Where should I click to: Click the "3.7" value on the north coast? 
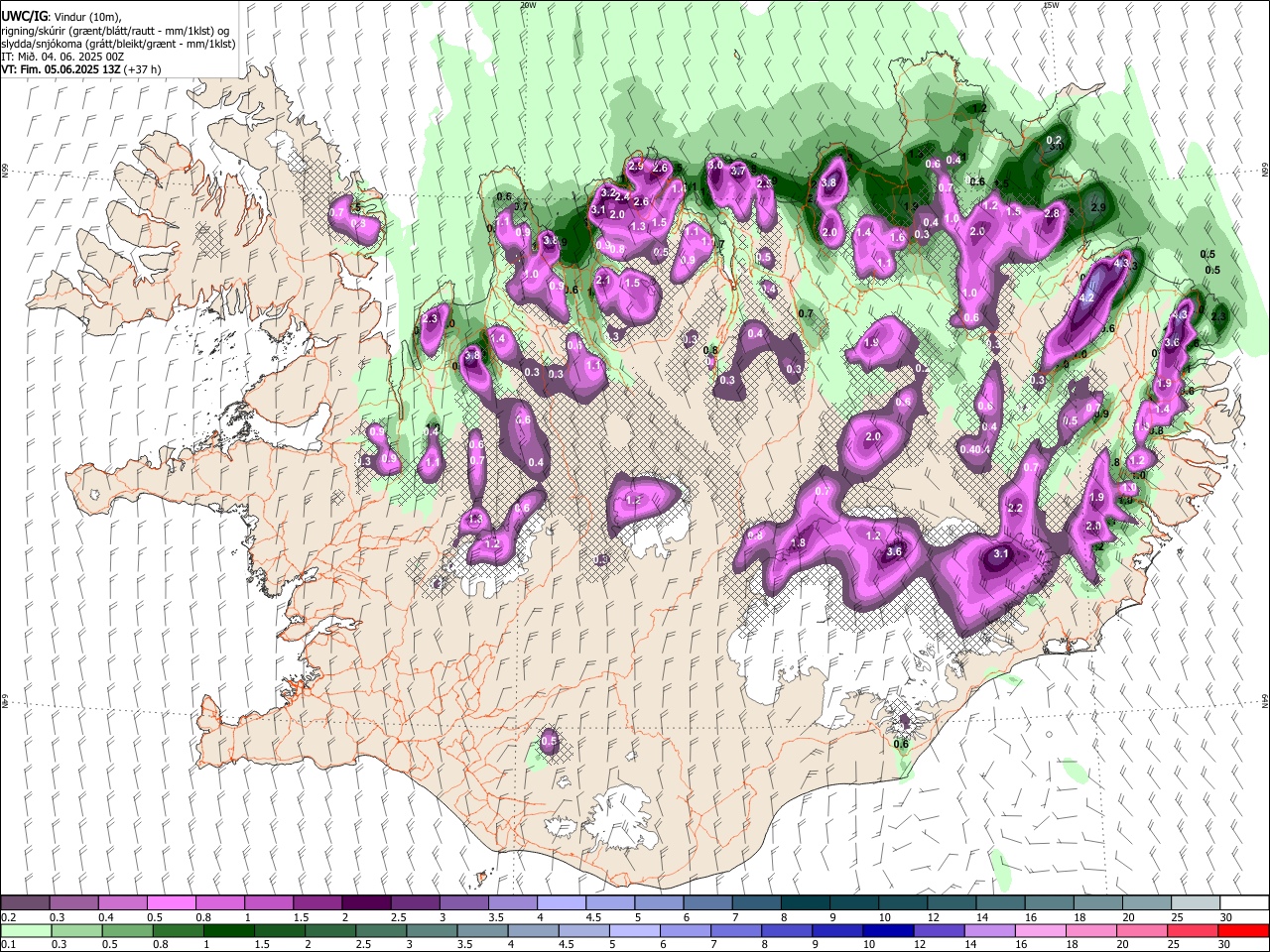point(738,171)
